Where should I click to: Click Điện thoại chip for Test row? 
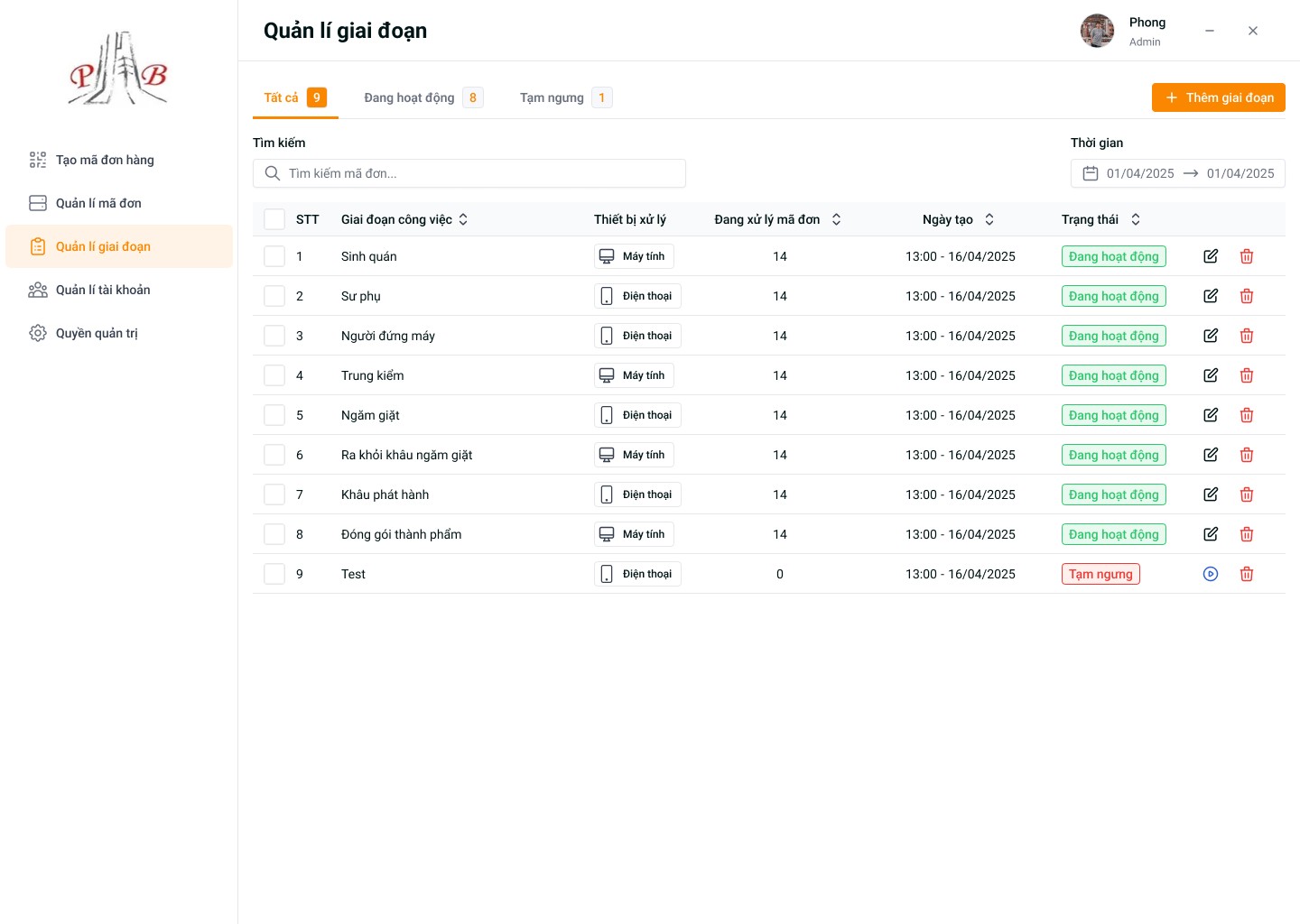point(637,574)
